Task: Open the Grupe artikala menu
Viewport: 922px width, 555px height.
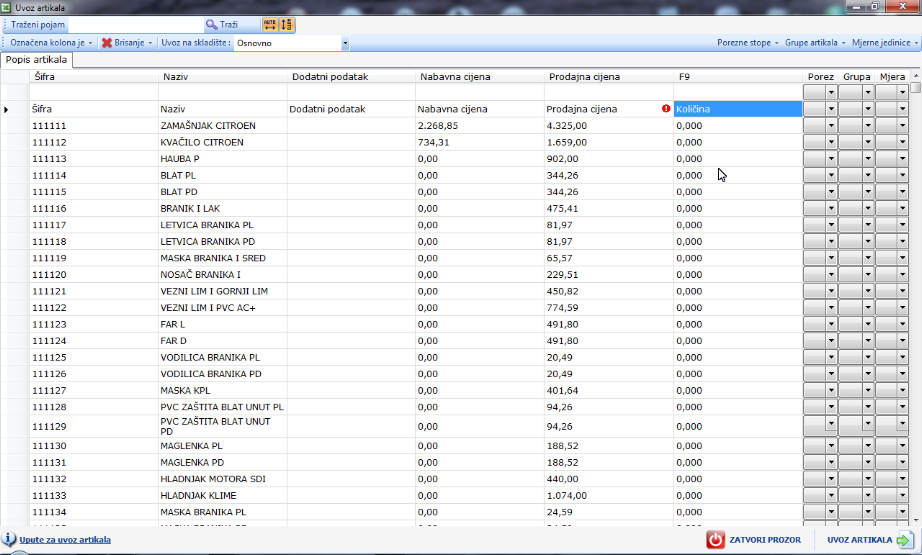Action: [815, 42]
